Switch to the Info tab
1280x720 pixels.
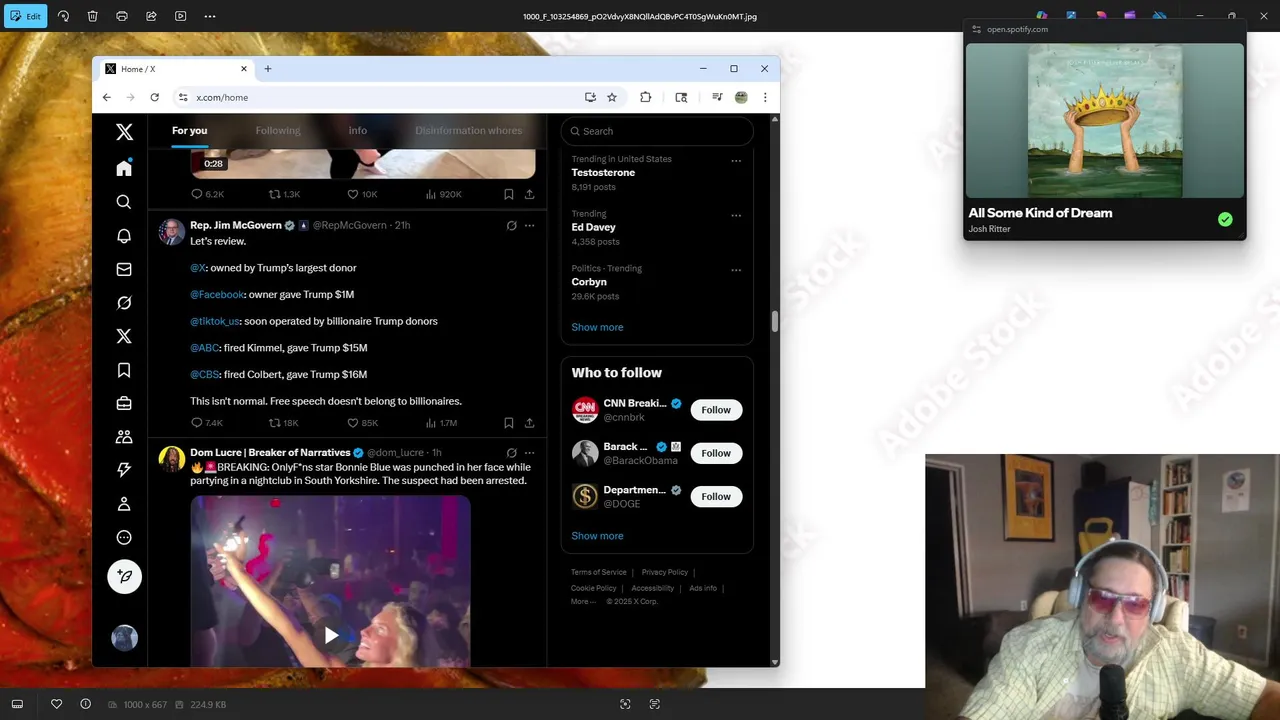(357, 131)
